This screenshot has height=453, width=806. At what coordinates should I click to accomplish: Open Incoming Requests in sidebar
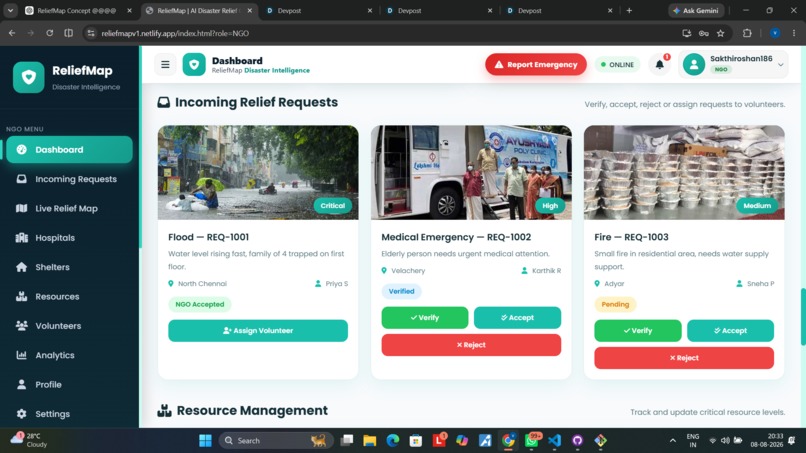click(x=69, y=179)
